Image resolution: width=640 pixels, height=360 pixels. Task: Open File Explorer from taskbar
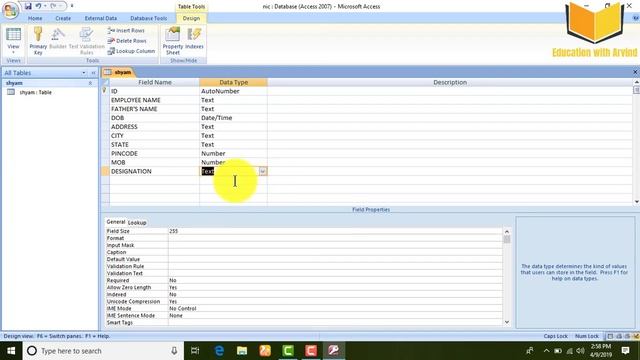pyautogui.click(x=242, y=351)
